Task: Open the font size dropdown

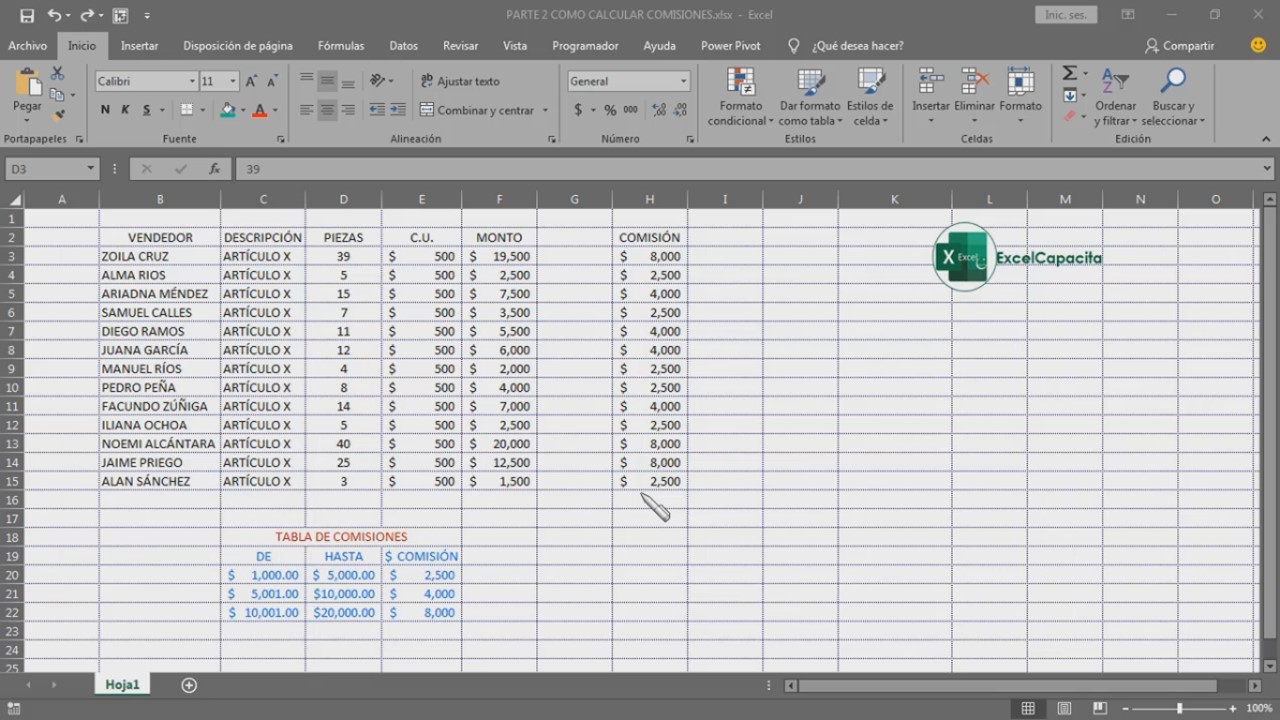Action: point(233,81)
